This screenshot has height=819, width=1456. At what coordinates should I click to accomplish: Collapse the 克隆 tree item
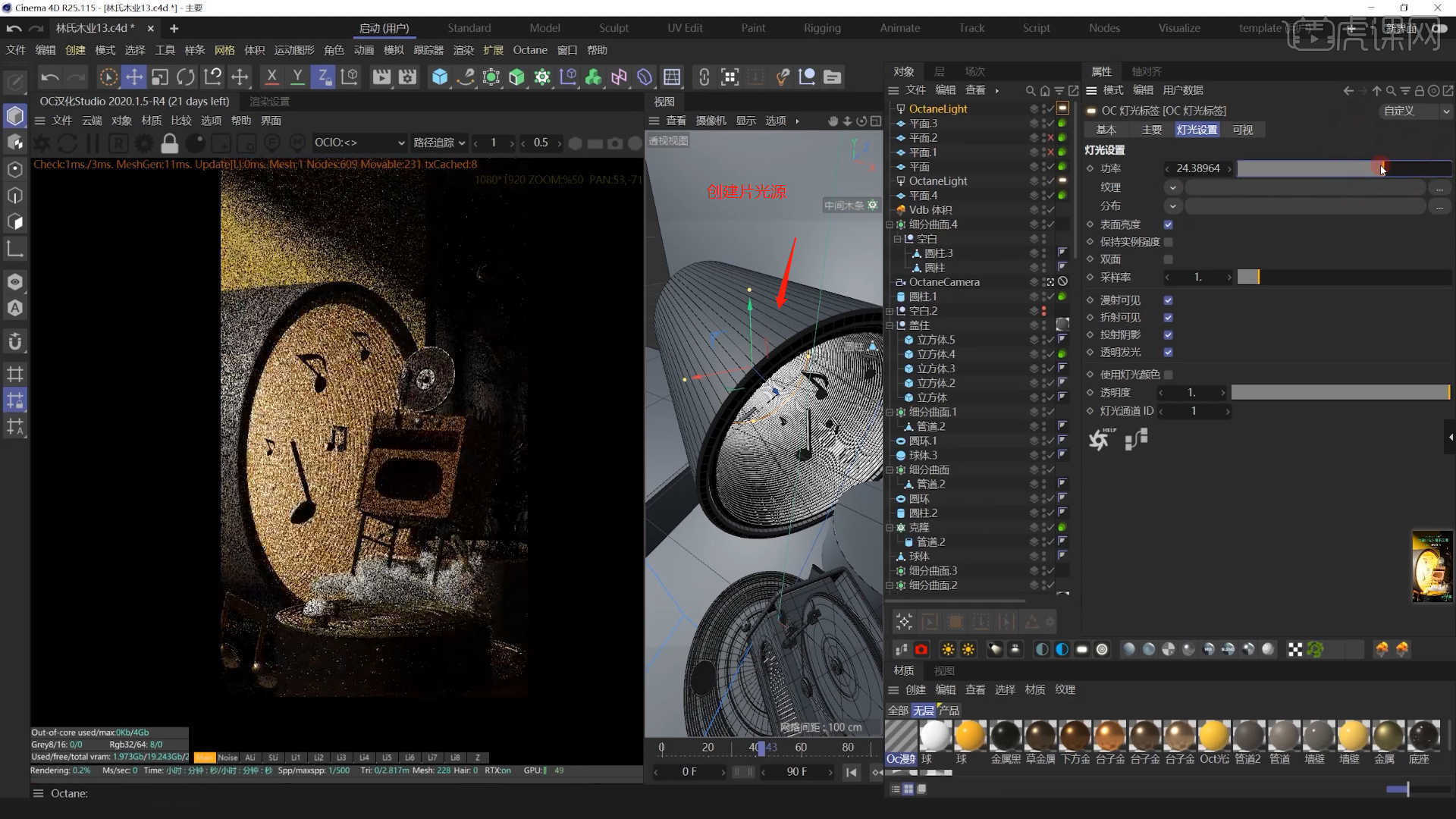tap(890, 528)
